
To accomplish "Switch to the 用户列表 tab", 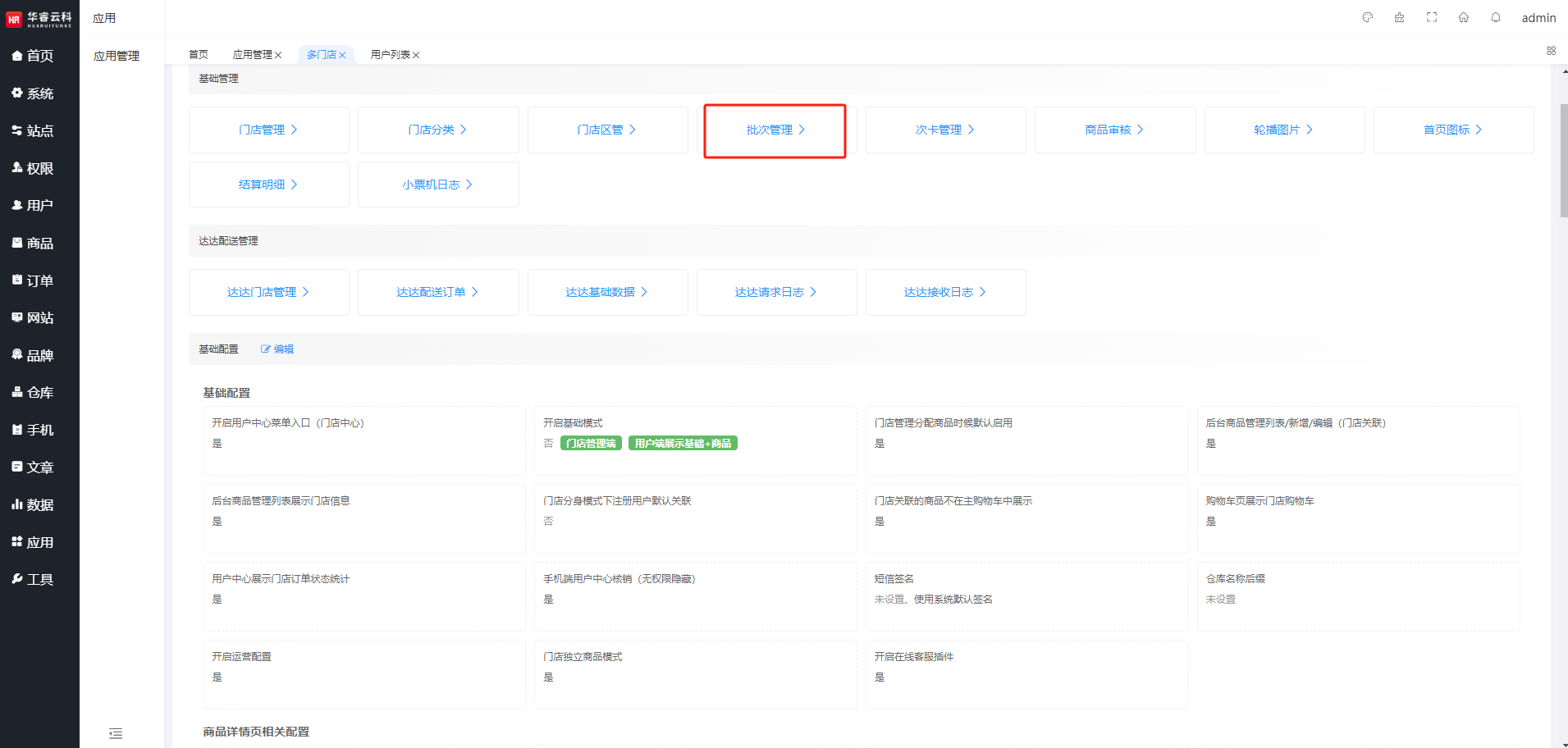I will tap(390, 55).
